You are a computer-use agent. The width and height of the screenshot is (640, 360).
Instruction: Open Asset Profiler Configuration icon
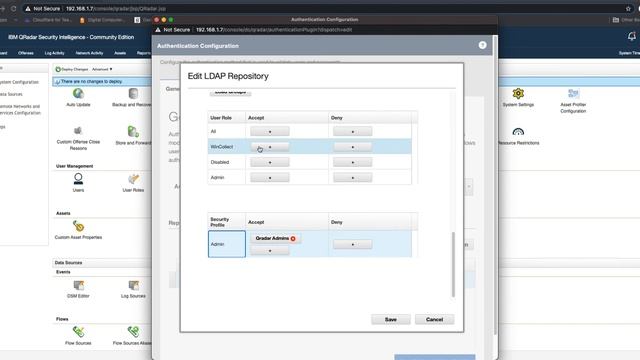coord(573,93)
